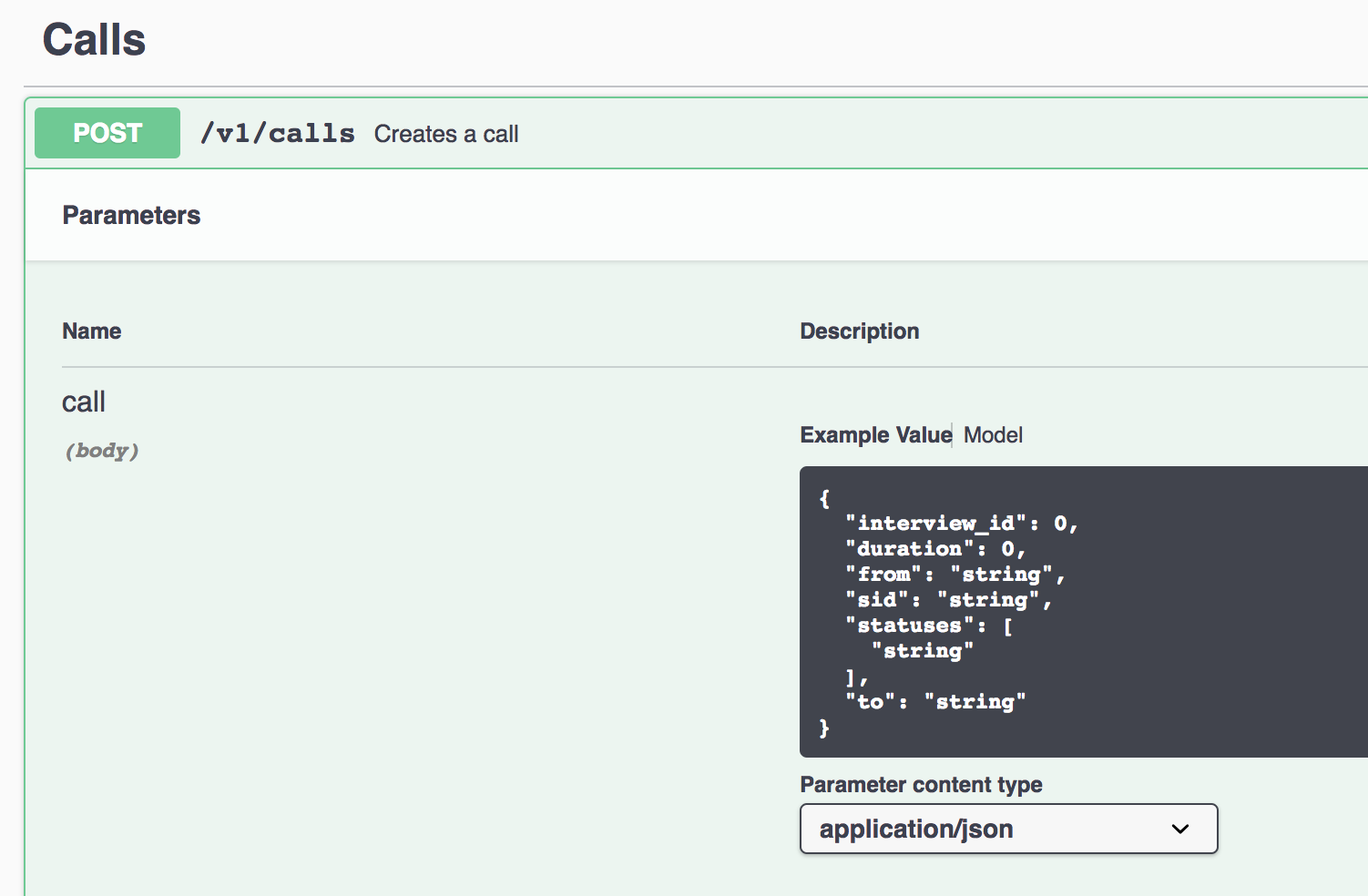This screenshot has width=1368, height=896.
Task: Click the Description column header
Action: [860, 331]
